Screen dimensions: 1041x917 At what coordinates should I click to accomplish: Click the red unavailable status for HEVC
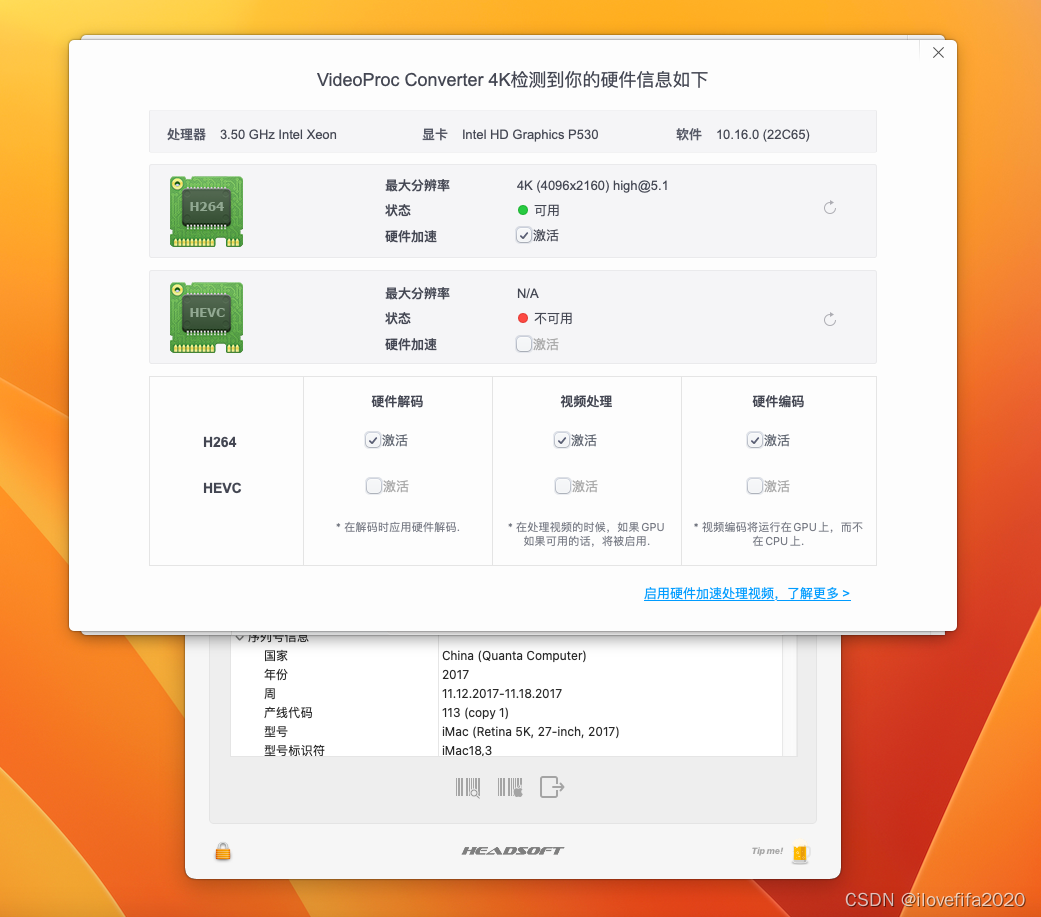click(545, 318)
